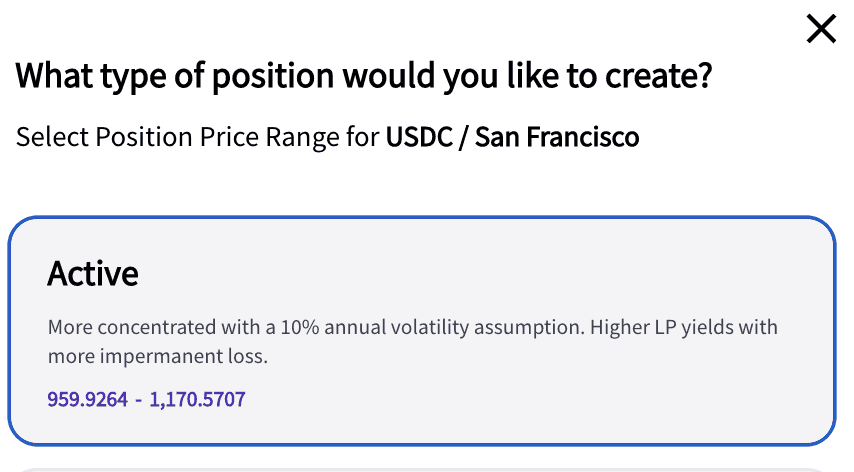Click San Francisco in the subtitle

coord(557,137)
